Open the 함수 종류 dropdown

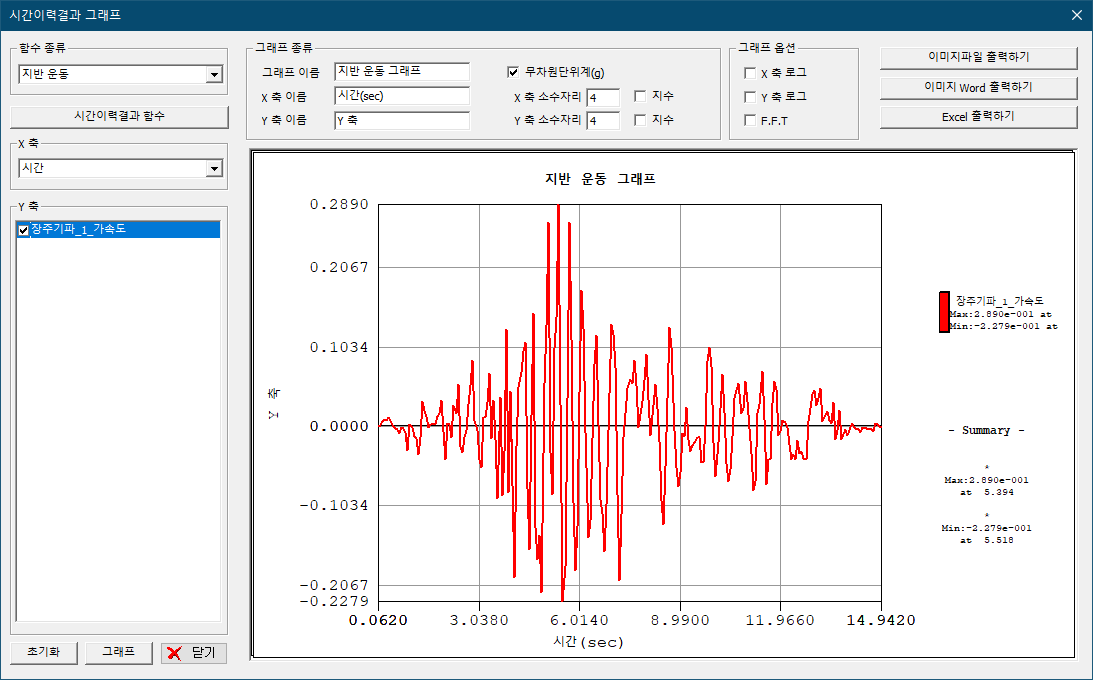(x=213, y=75)
